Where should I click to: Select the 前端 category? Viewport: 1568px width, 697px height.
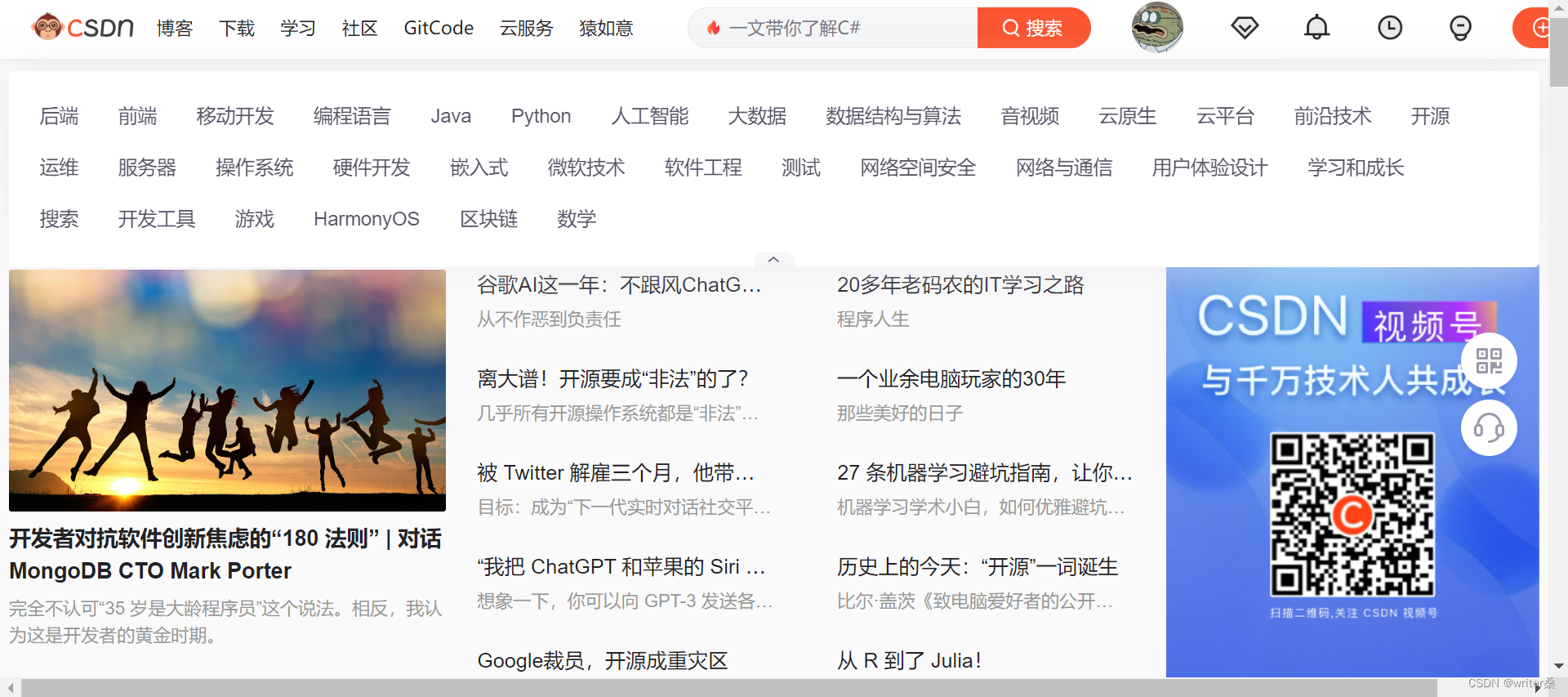point(137,116)
